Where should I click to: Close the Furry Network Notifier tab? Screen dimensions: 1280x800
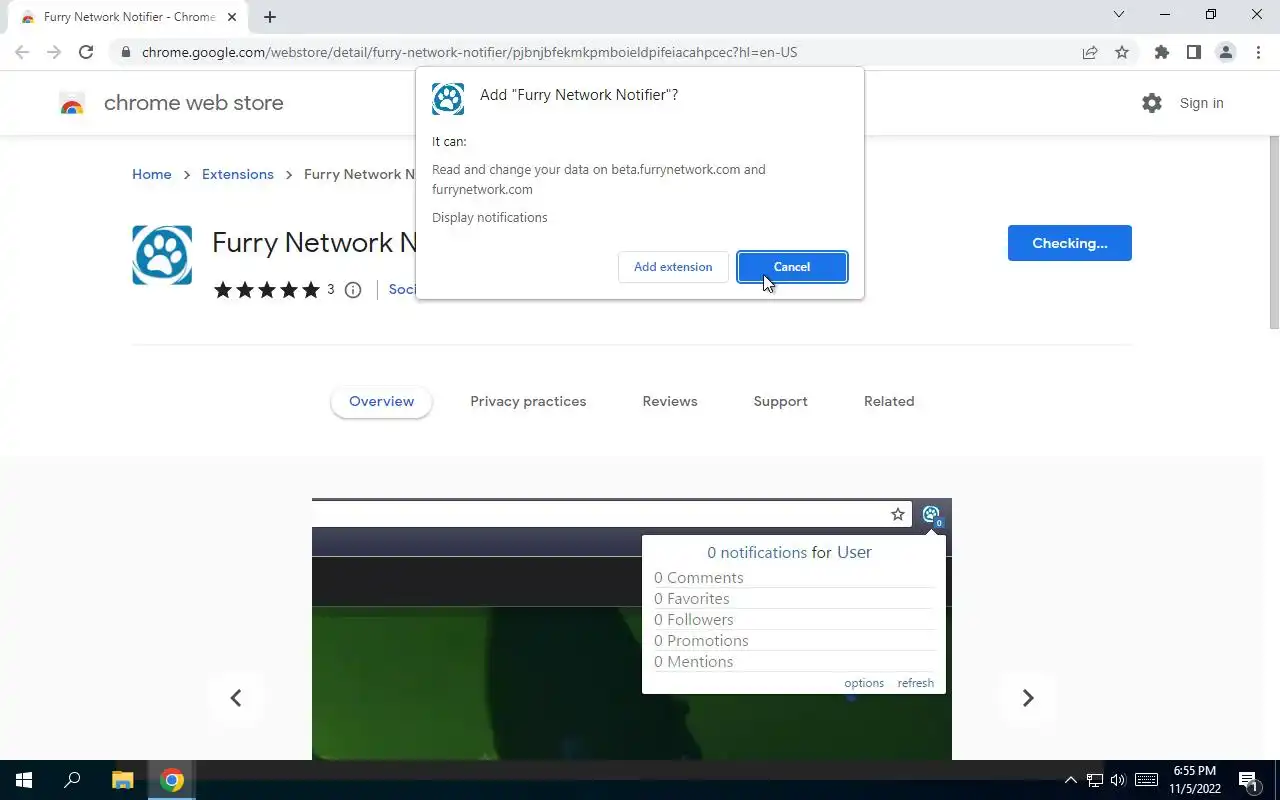click(x=232, y=17)
